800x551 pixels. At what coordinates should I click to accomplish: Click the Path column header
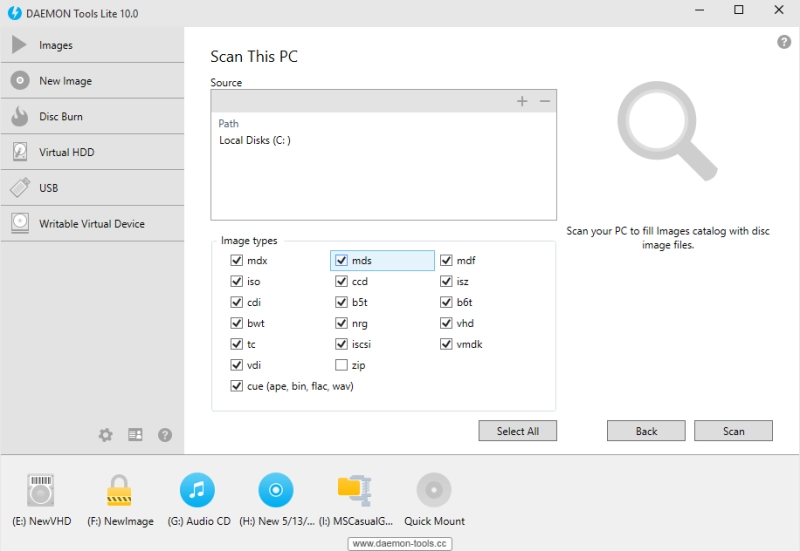[x=229, y=123]
